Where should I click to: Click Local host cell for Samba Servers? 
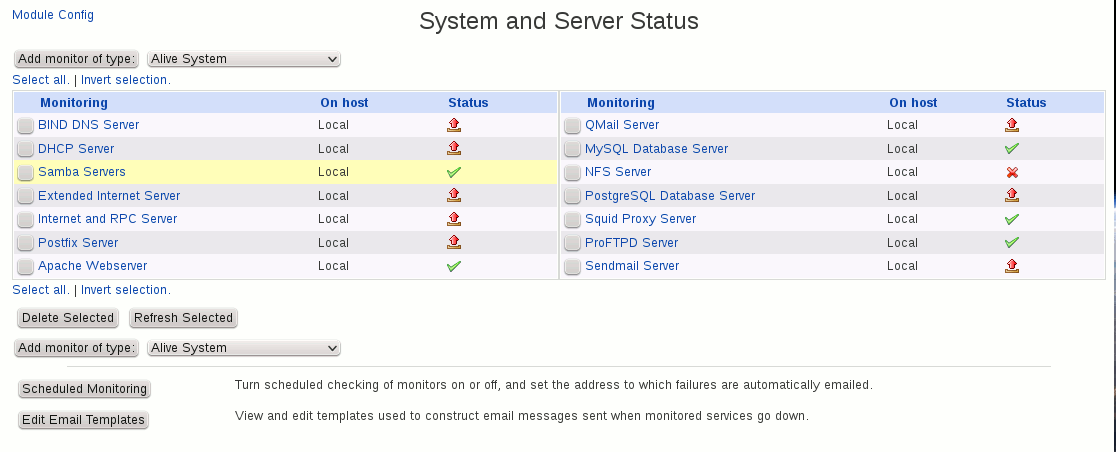tap(333, 172)
